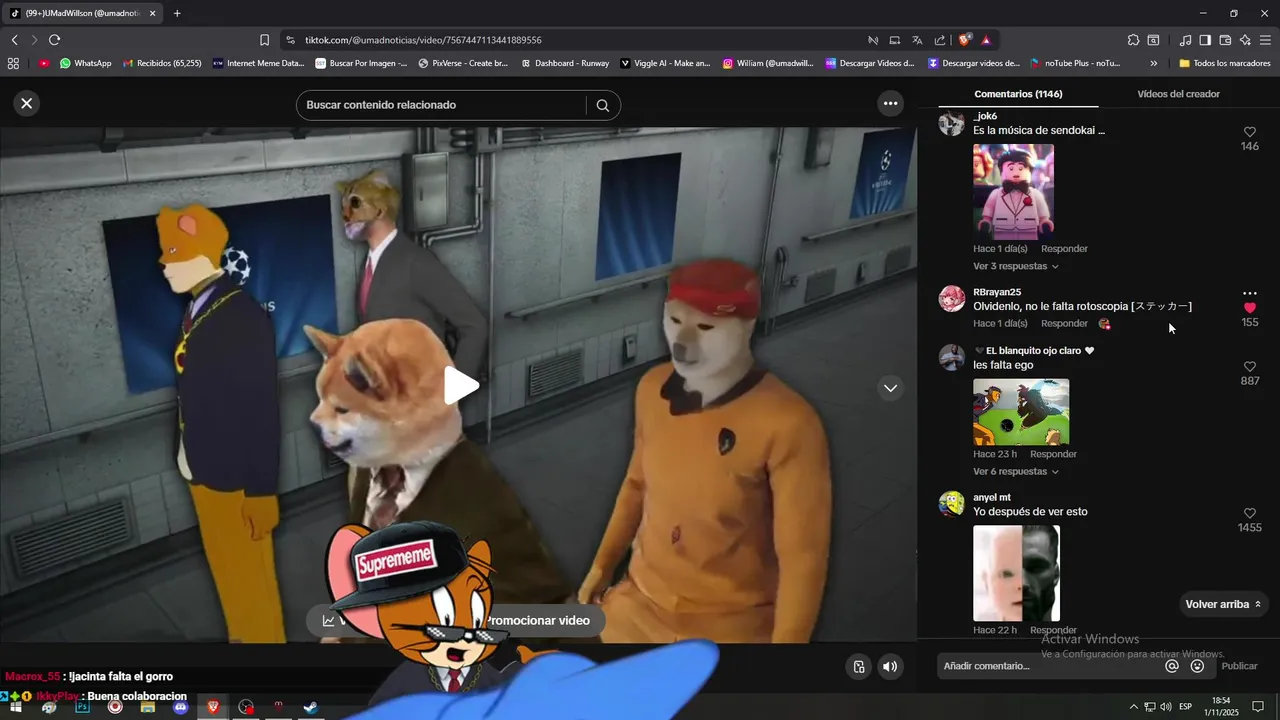The width and height of the screenshot is (1280, 720).
Task: Open Brave Shields lion icon
Action: coord(964,40)
